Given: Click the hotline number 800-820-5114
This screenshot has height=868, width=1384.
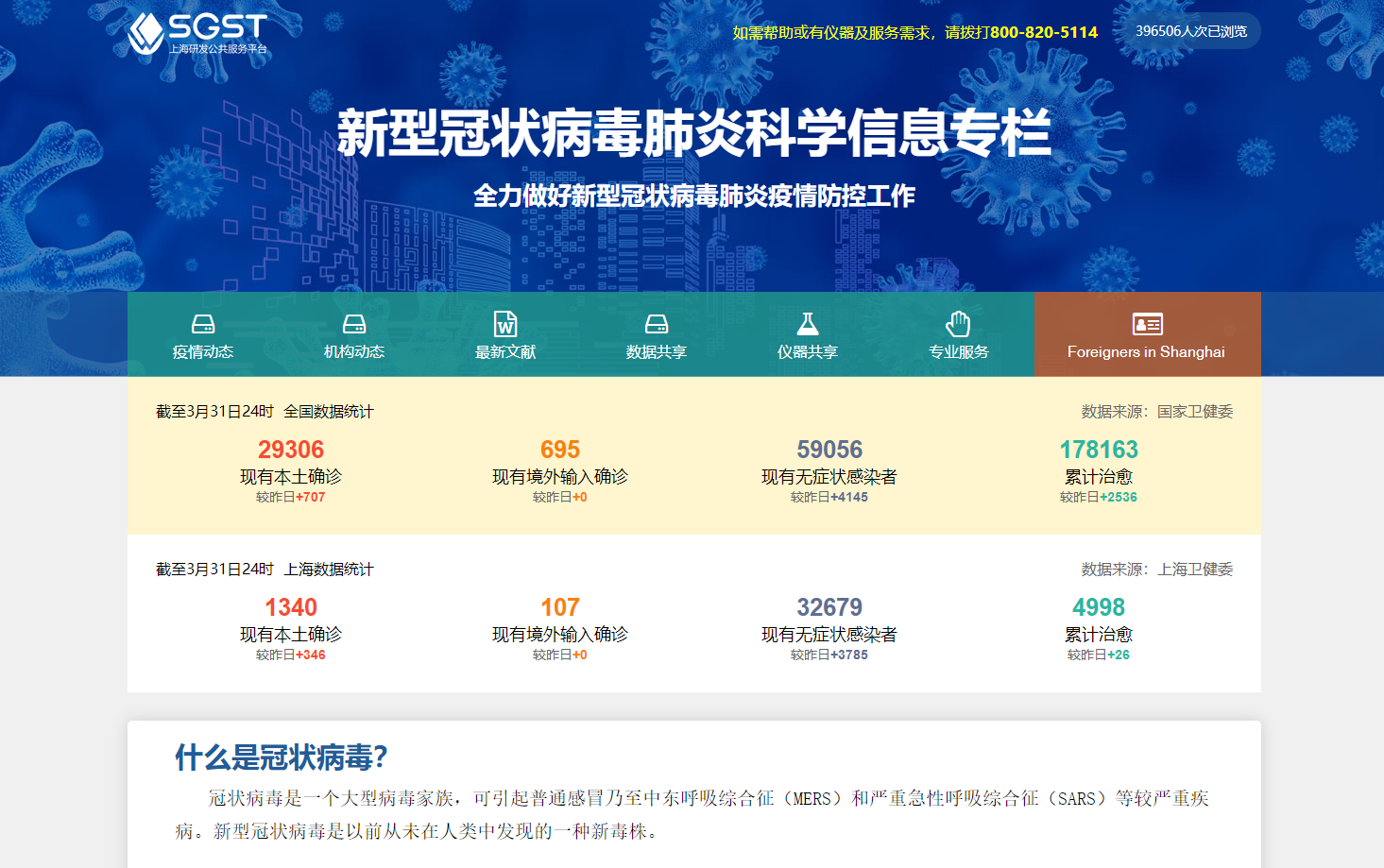Looking at the screenshot, I should pos(1044,32).
